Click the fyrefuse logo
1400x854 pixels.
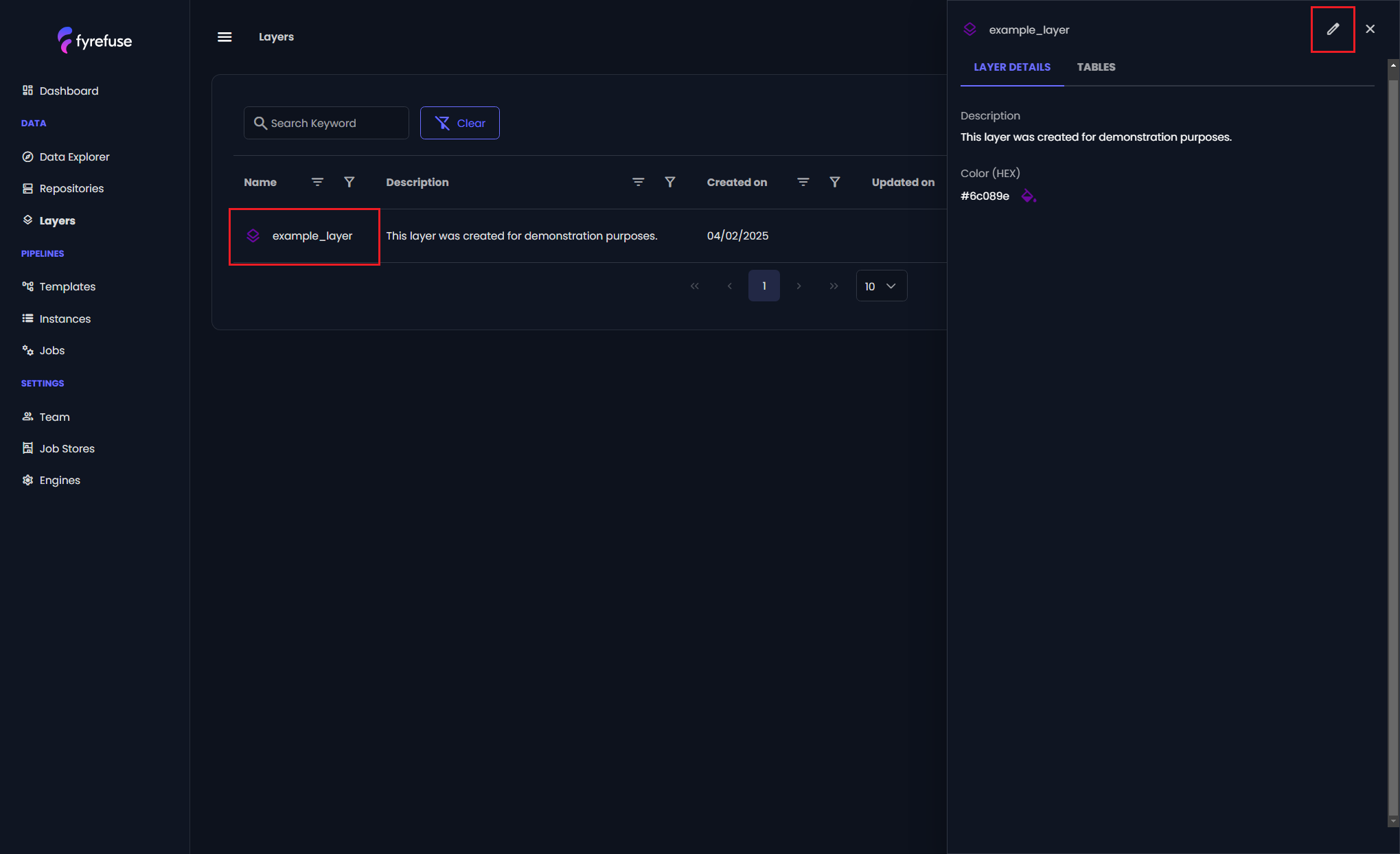click(95, 41)
